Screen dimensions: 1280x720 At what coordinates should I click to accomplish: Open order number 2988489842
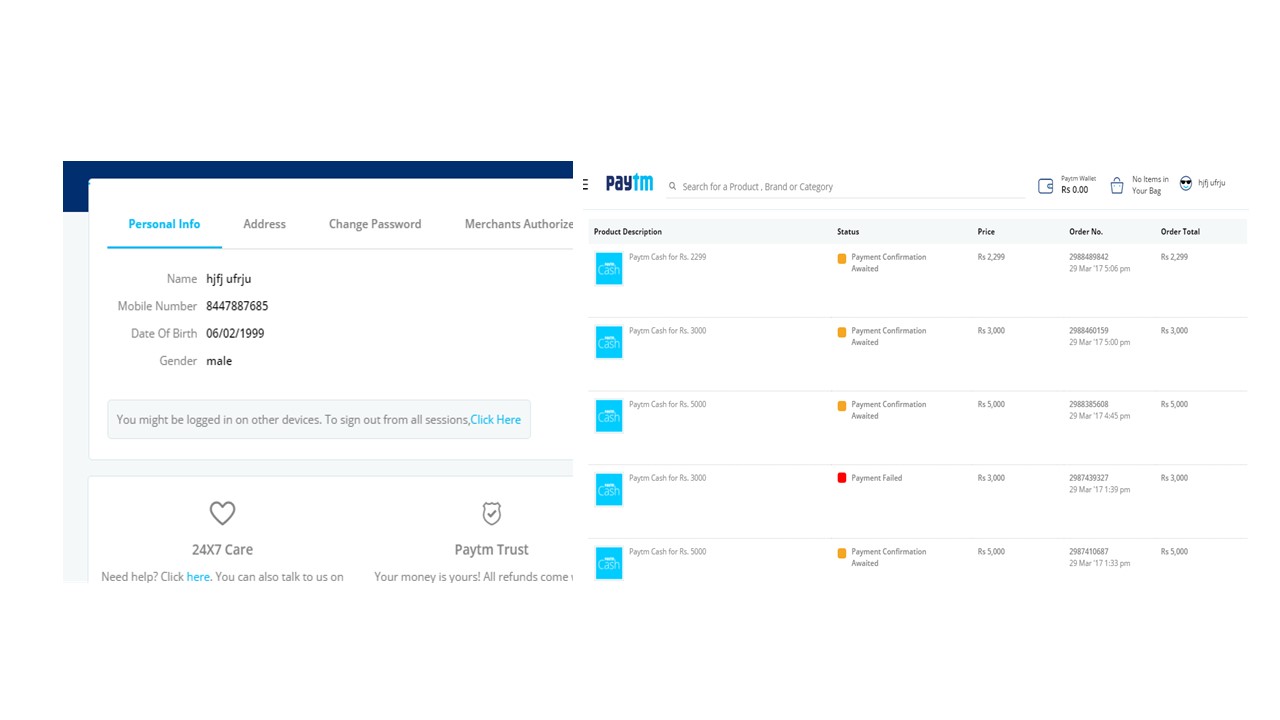(x=1088, y=257)
